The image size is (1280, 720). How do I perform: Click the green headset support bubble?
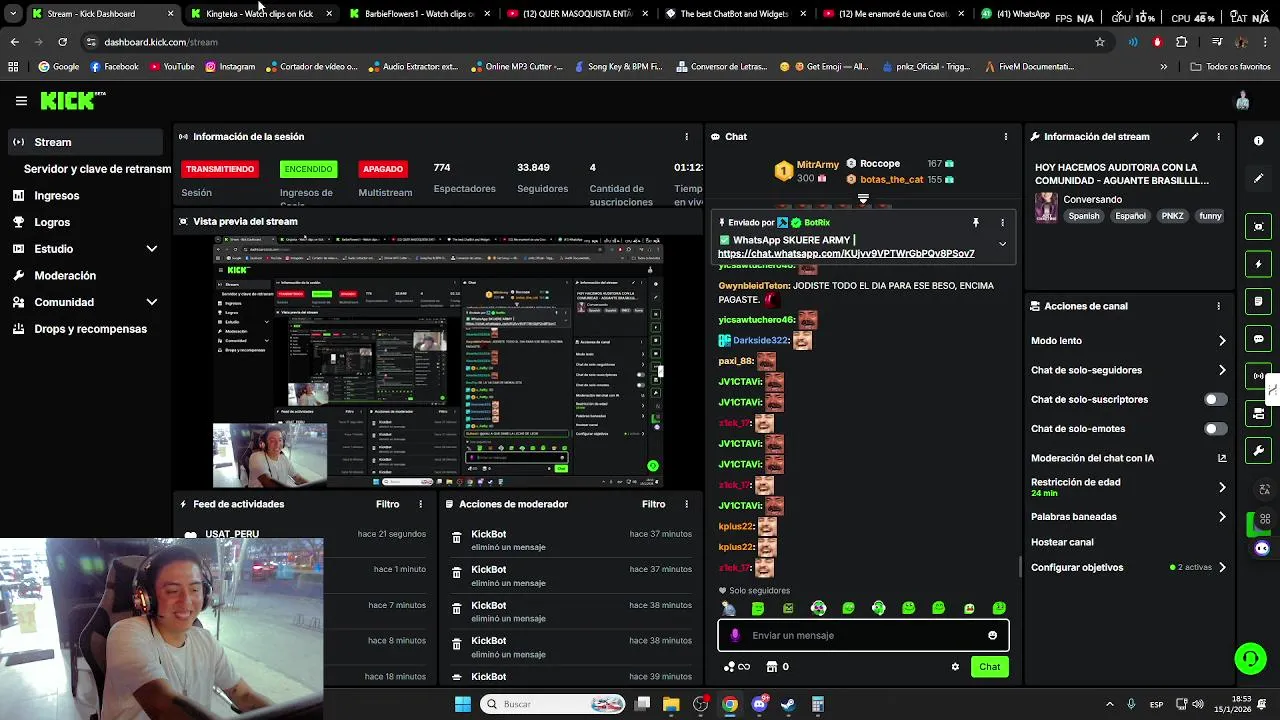1250,659
